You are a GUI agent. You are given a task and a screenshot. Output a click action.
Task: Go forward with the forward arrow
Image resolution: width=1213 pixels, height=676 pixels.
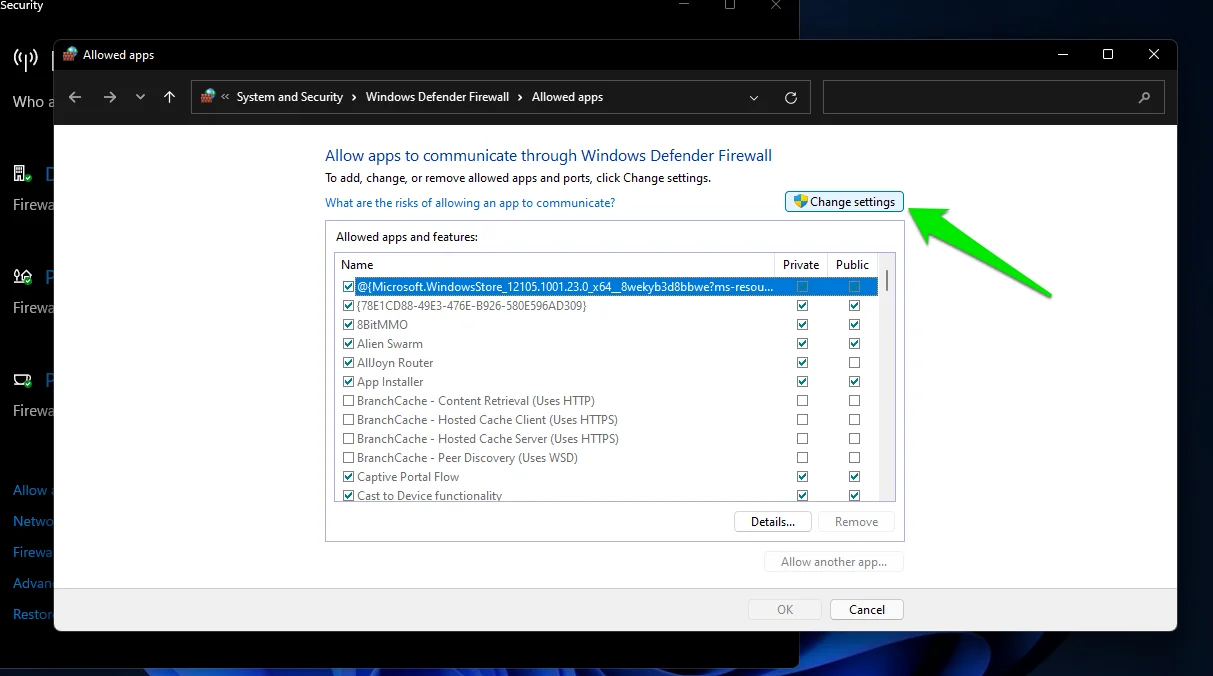110,97
